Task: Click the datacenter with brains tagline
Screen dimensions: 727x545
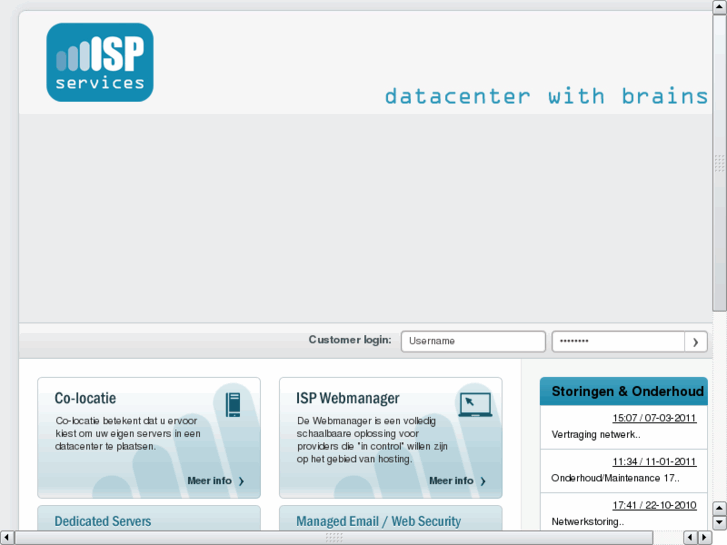Action: (546, 96)
